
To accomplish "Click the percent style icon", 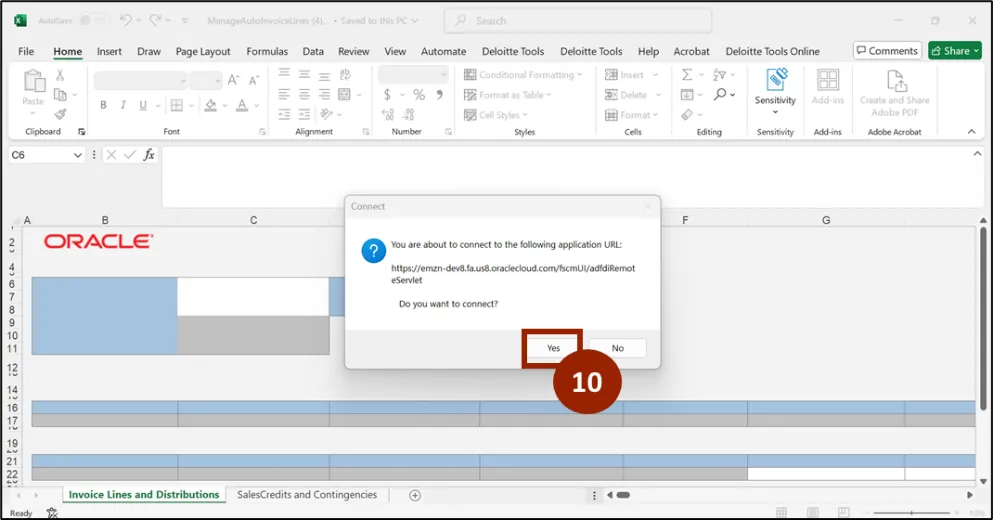I will [x=419, y=95].
